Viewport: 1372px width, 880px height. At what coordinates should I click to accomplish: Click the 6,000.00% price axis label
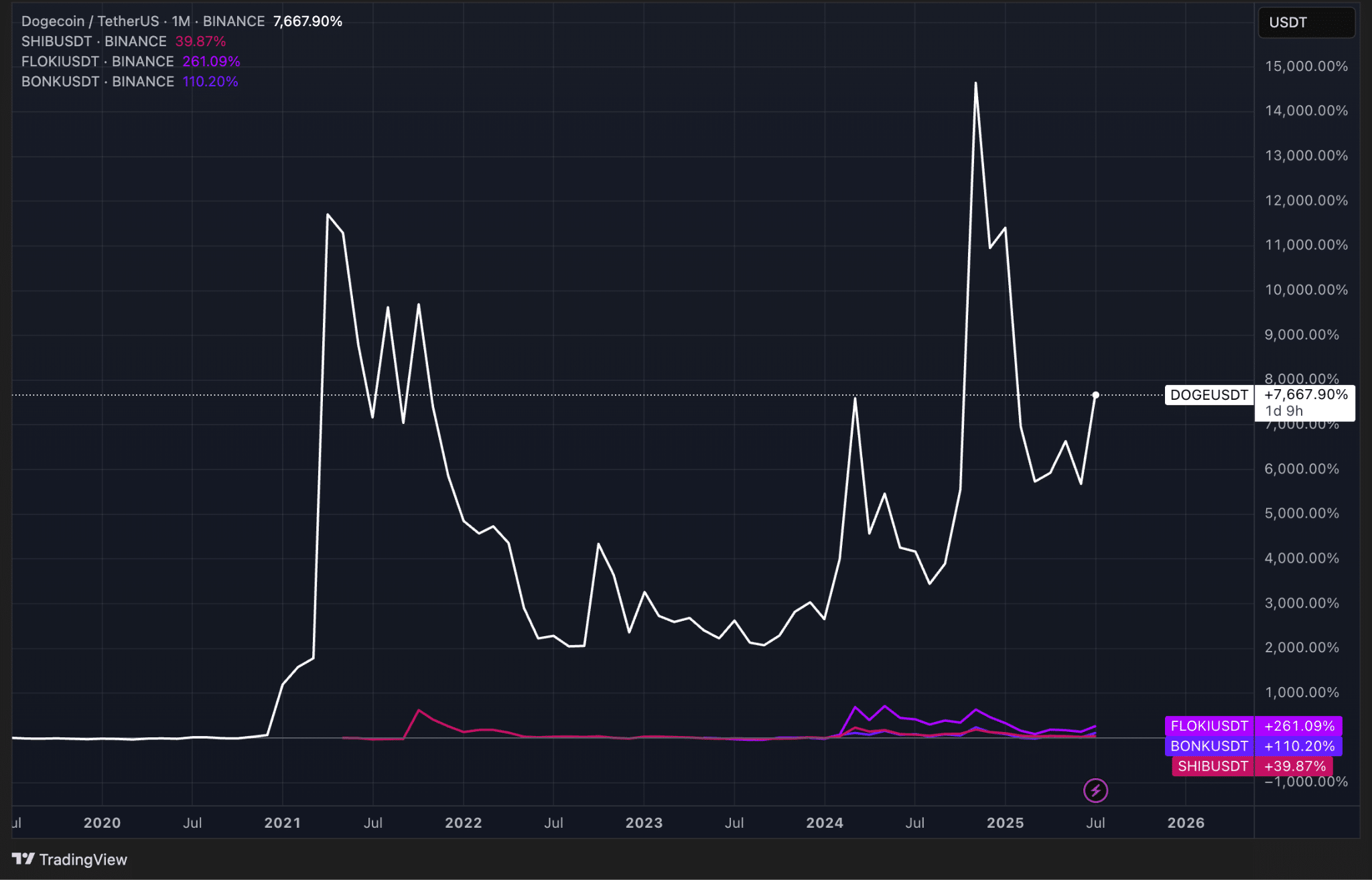click(x=1302, y=469)
